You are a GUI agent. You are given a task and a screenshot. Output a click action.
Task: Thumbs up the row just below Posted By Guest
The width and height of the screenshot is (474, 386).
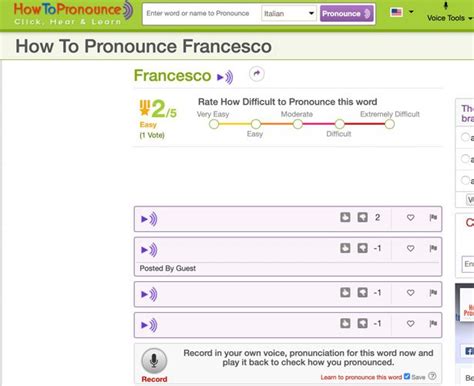click(x=345, y=292)
